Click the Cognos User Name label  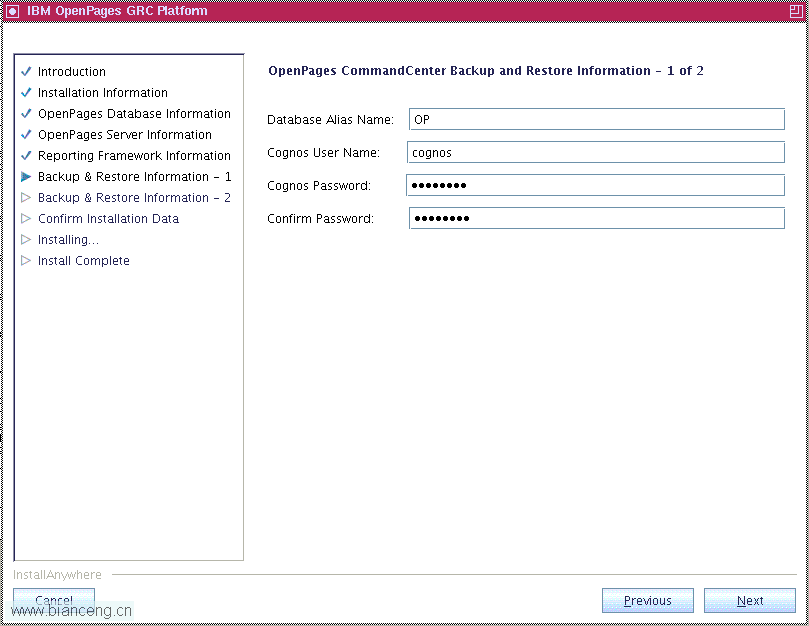pyautogui.click(x=323, y=153)
